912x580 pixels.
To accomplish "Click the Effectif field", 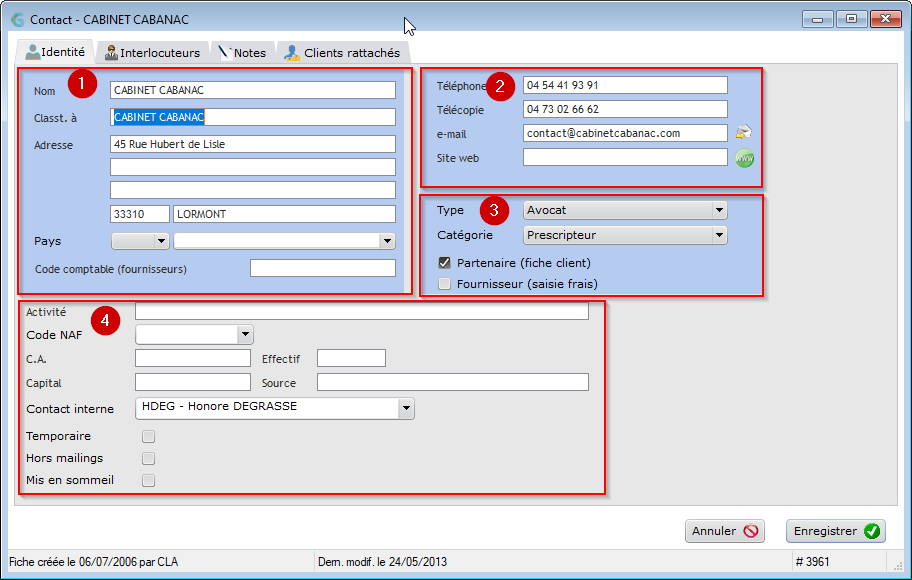I will (351, 358).
